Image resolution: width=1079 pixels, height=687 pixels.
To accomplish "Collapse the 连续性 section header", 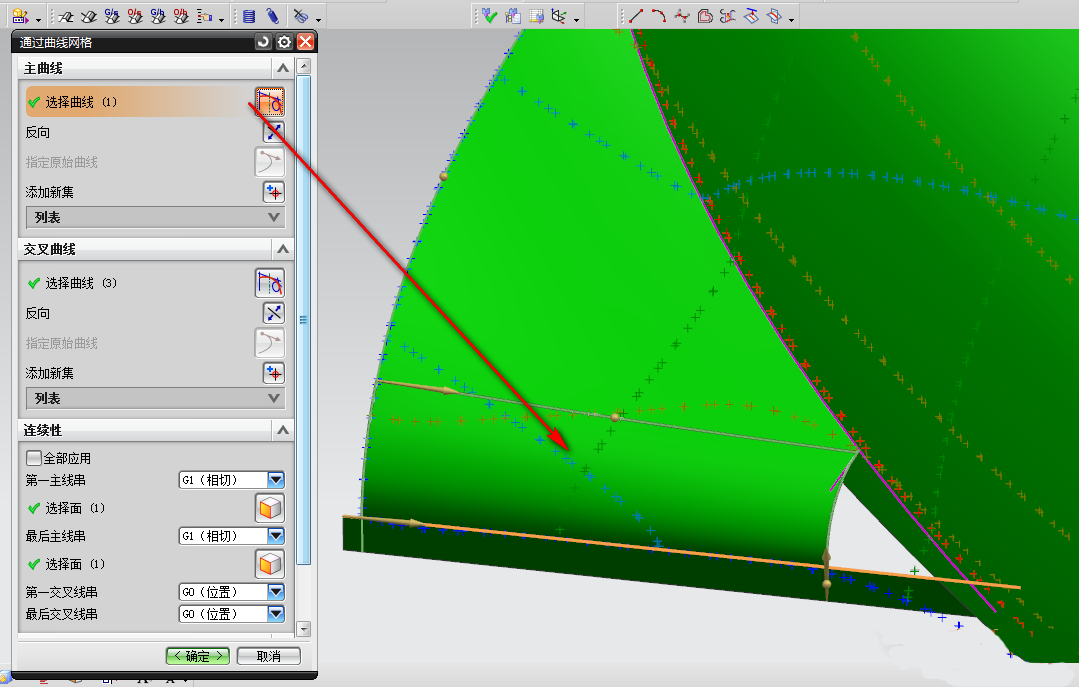I will [x=284, y=430].
